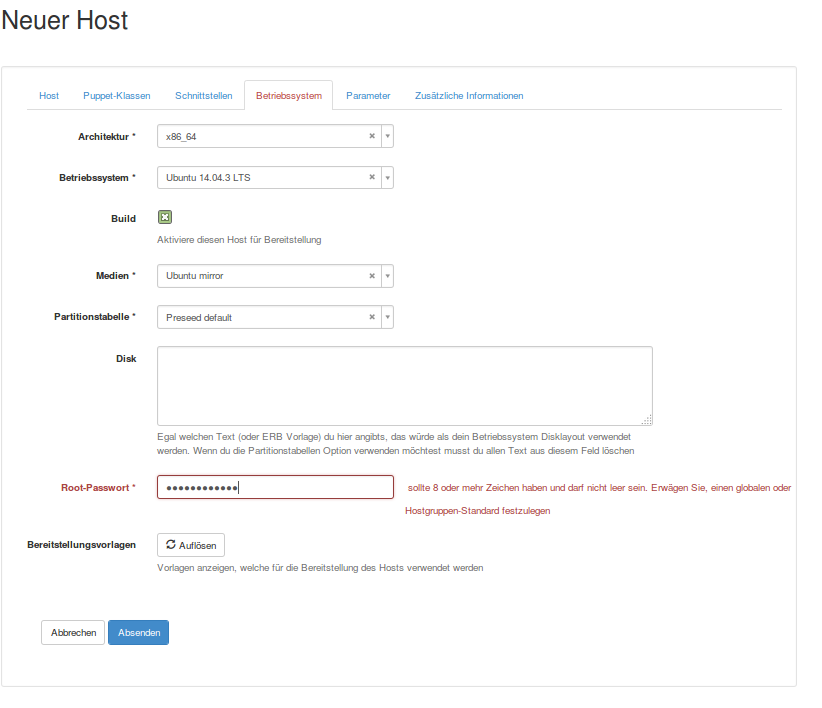Image resolution: width=822 pixels, height=708 pixels.
Task: Go to the Schnittstellen tab
Action: pyautogui.click(x=203, y=96)
